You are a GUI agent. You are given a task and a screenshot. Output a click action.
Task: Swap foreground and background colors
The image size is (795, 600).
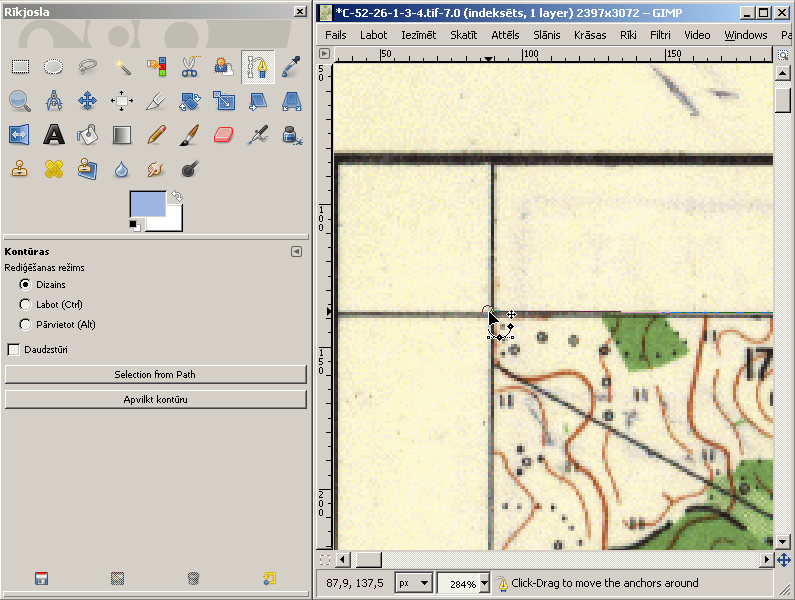176,195
